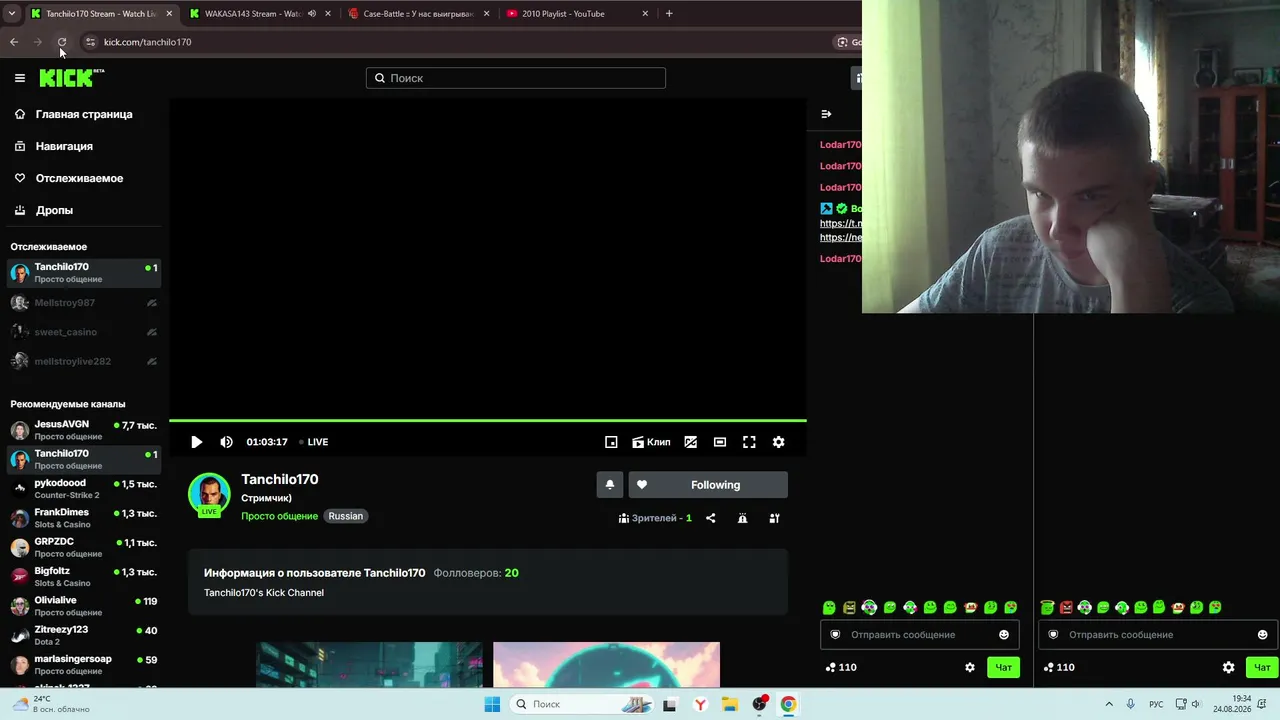Reload the Kick page
Viewport: 1280px width, 720px height.
click(x=62, y=42)
